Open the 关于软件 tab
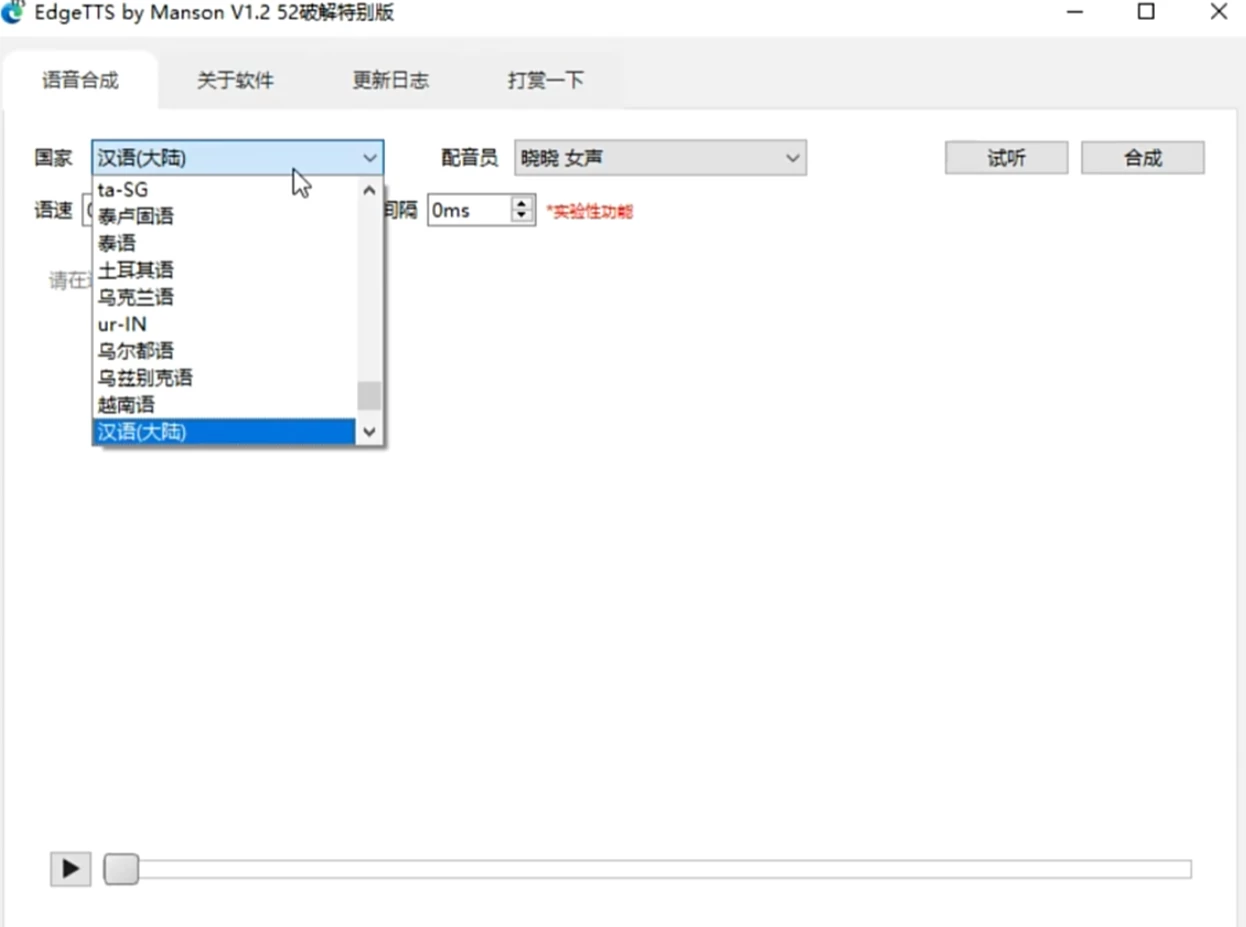Image resolution: width=1246 pixels, height=927 pixels. coord(235,81)
